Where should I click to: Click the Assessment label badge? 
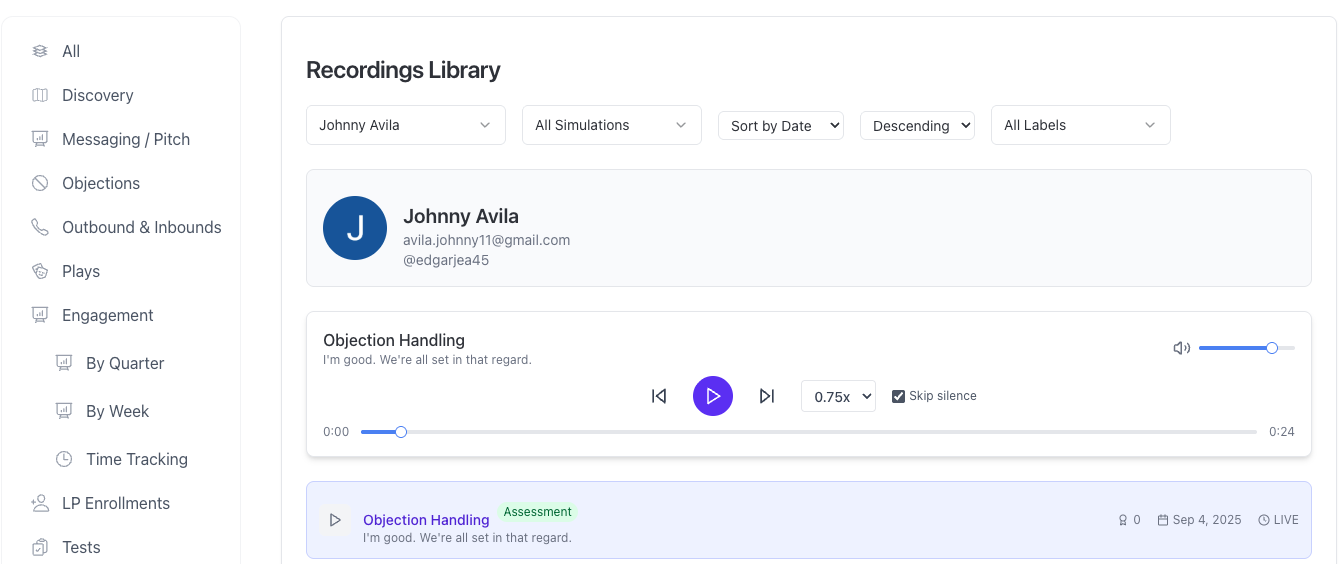click(x=538, y=512)
